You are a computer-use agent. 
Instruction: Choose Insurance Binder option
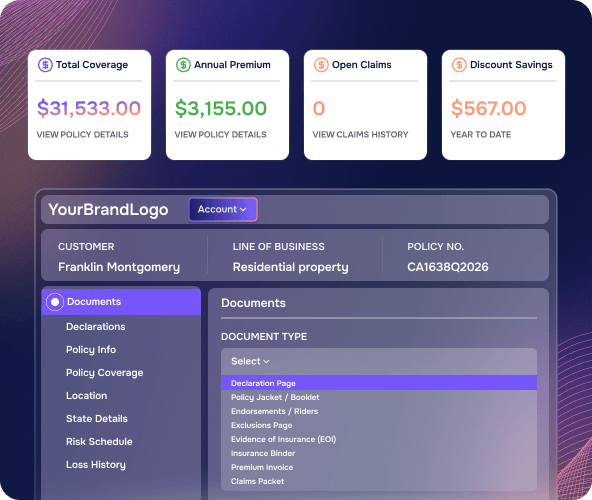[263, 453]
